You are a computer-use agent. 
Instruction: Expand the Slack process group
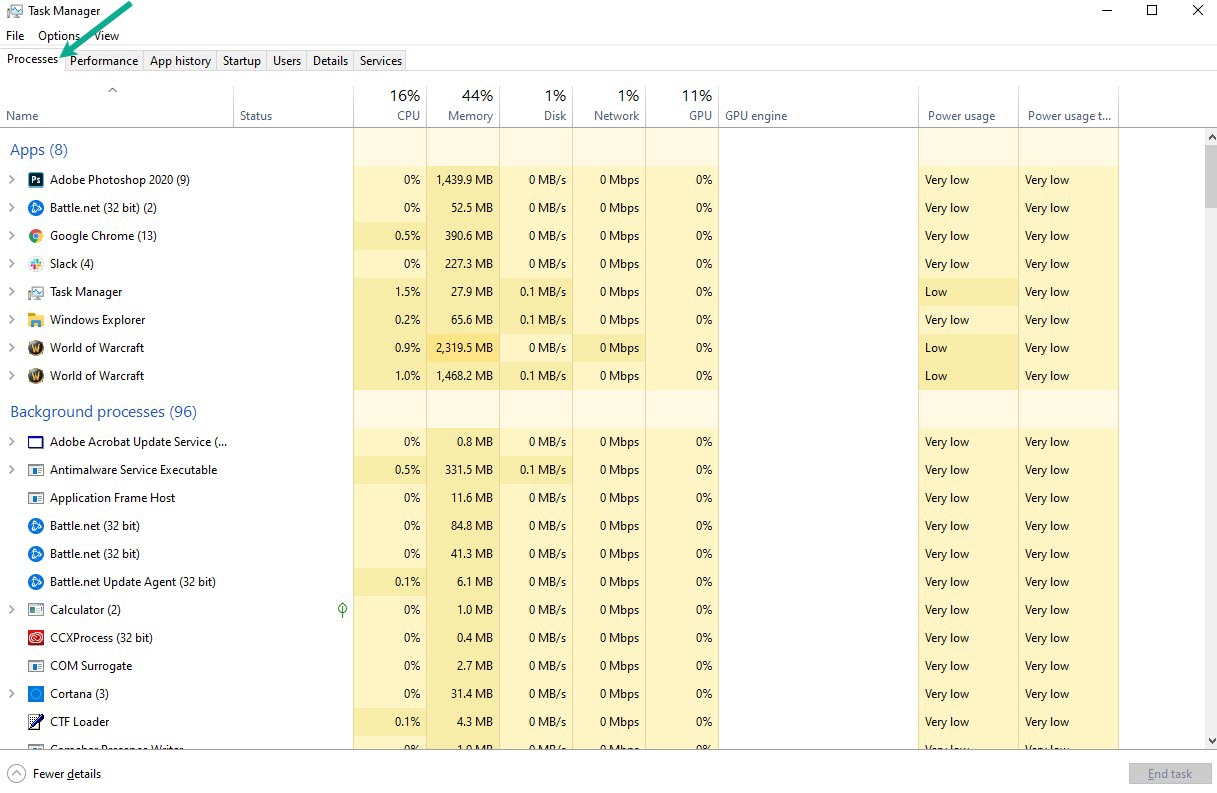click(14, 264)
